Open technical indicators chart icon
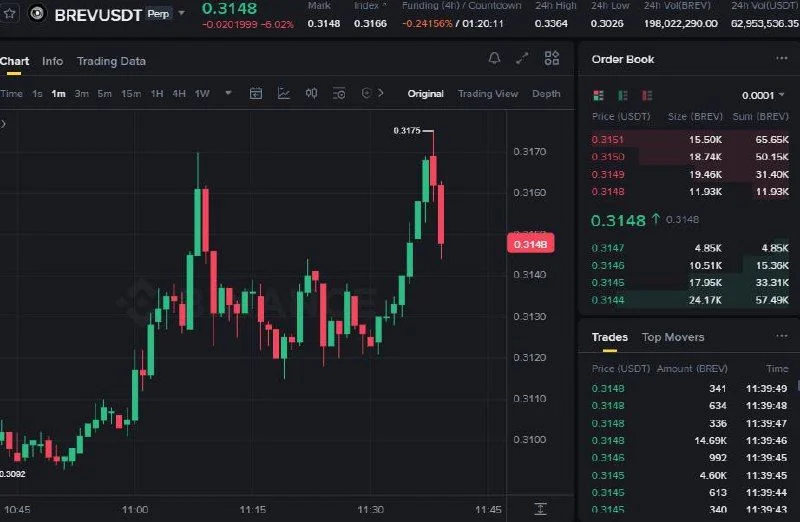The width and height of the screenshot is (800, 522). coord(284,93)
